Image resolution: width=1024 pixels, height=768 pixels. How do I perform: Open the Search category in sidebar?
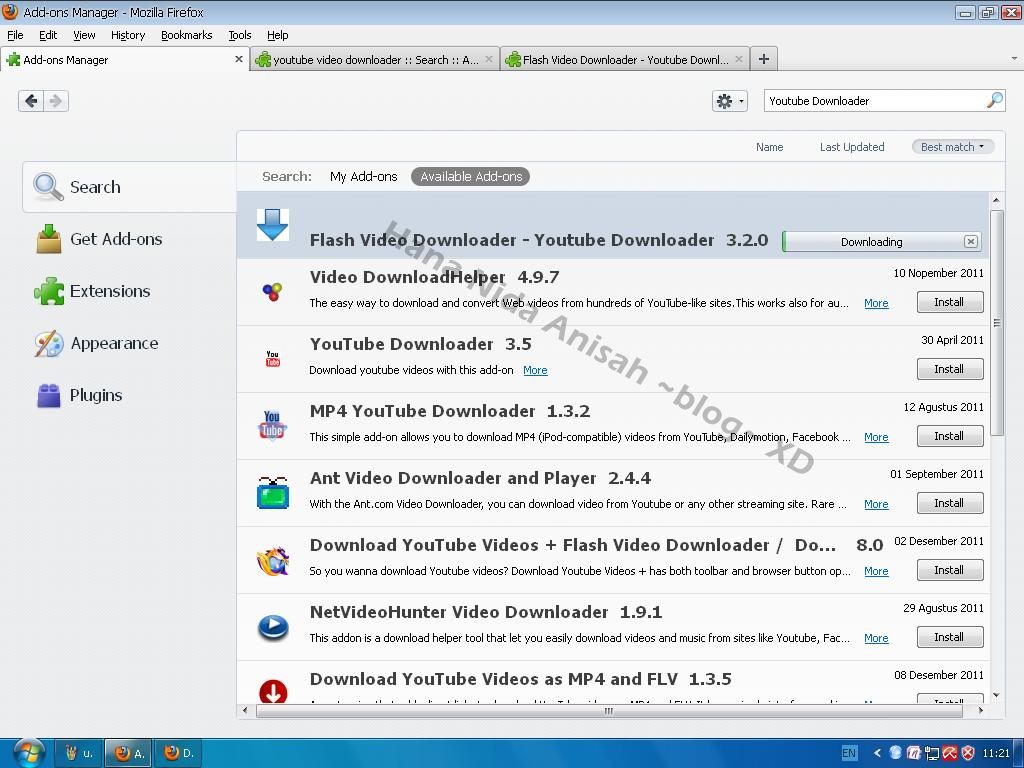tap(129, 187)
